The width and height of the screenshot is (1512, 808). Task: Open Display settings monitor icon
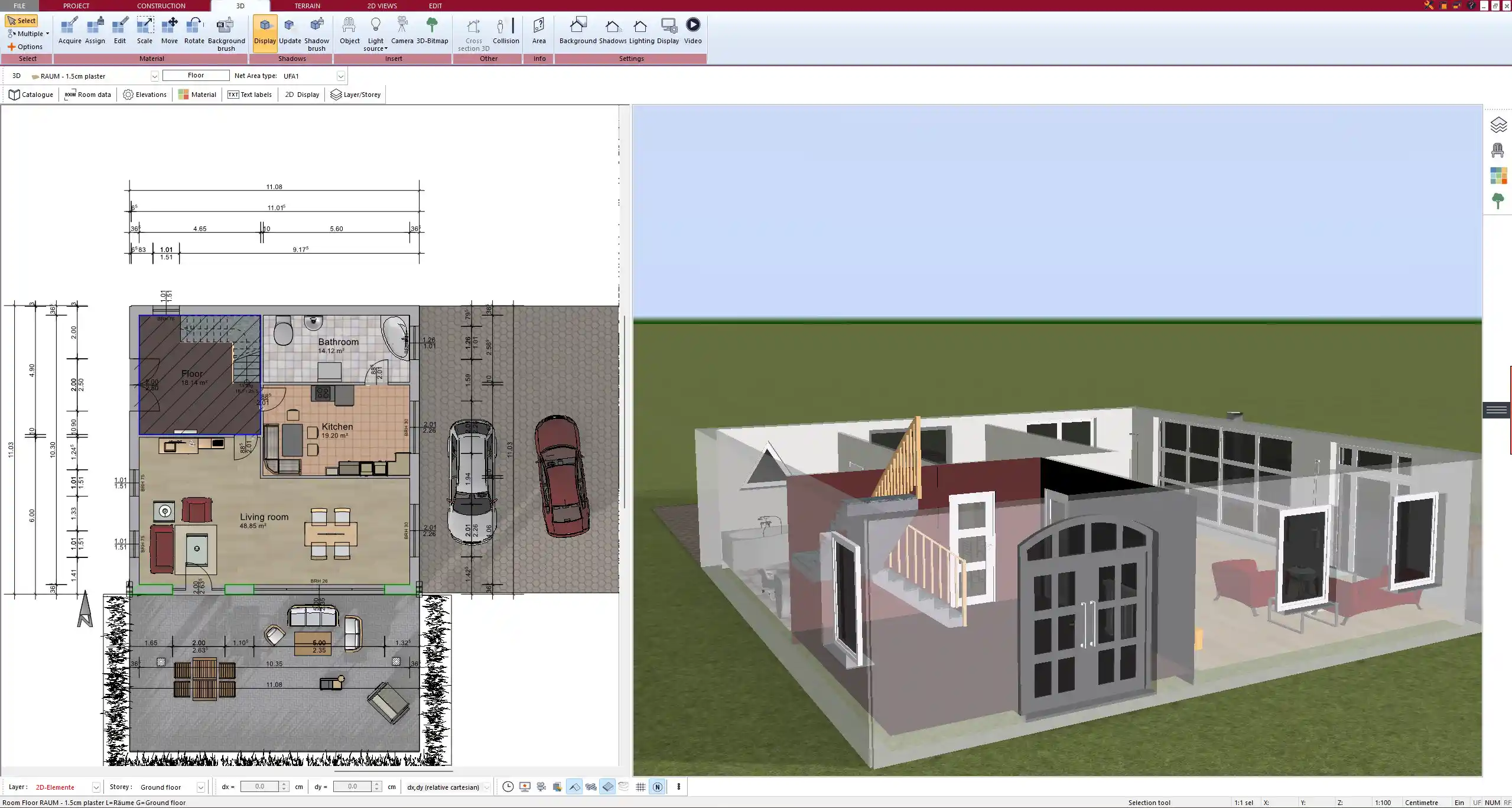(668, 31)
